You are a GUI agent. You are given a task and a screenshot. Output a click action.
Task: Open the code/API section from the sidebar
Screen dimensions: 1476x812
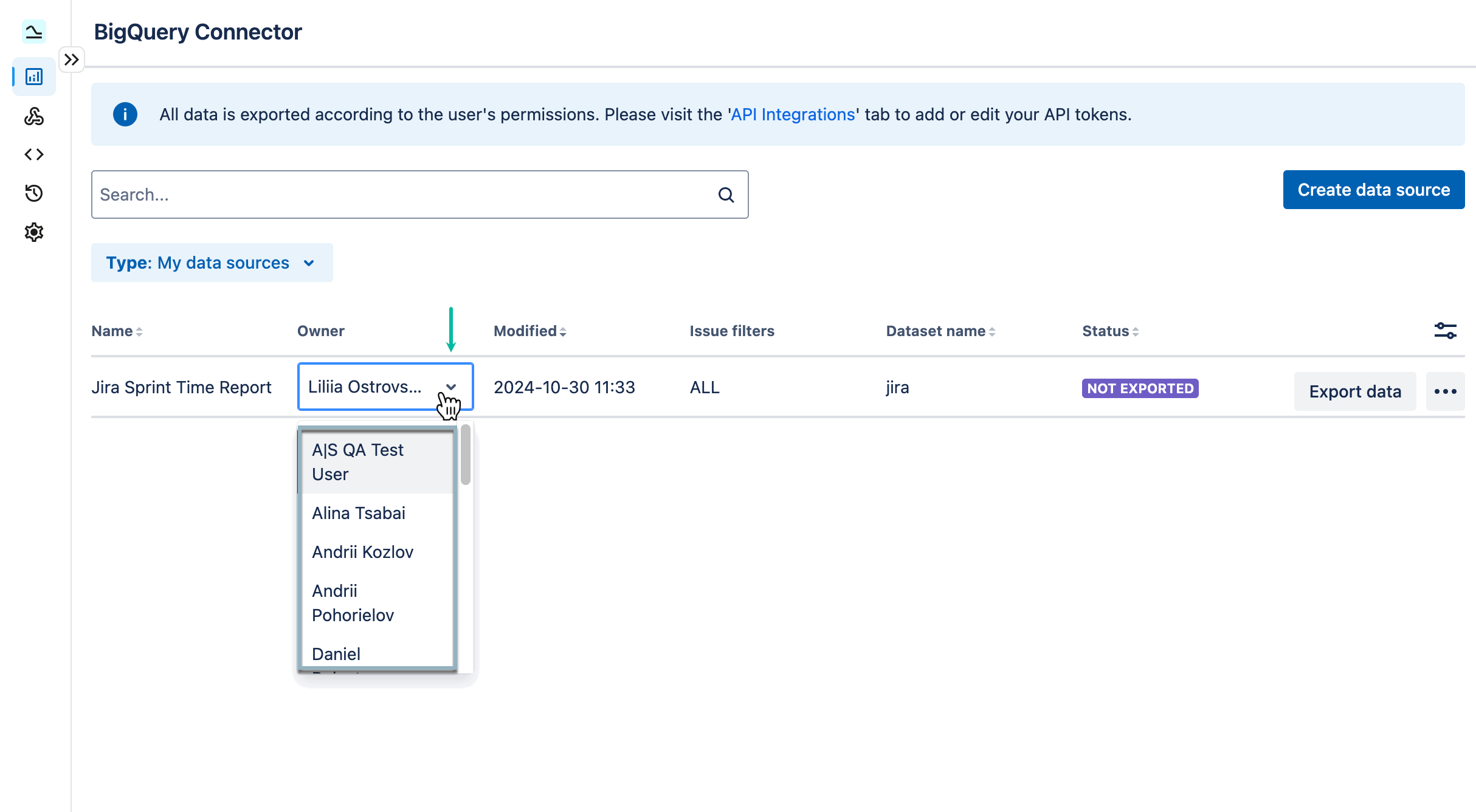33,154
